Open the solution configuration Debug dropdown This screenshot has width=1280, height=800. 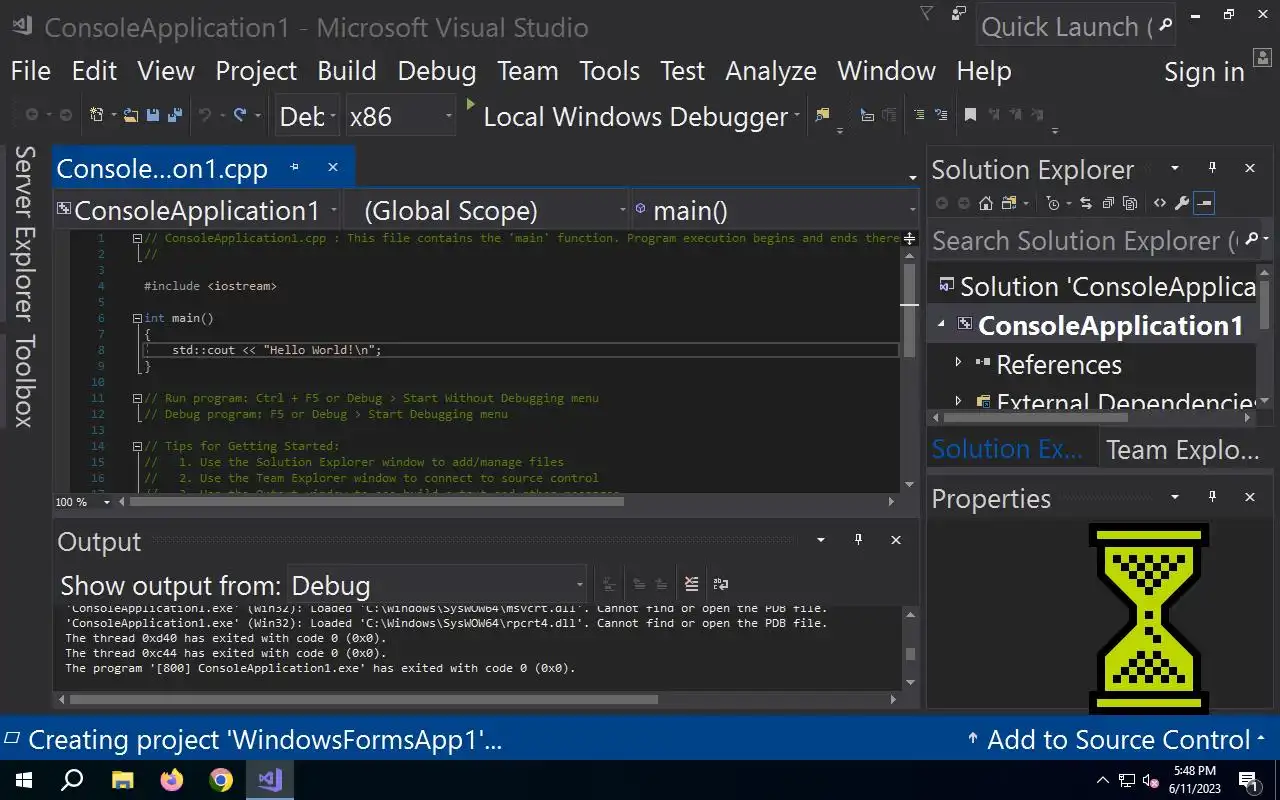308,116
